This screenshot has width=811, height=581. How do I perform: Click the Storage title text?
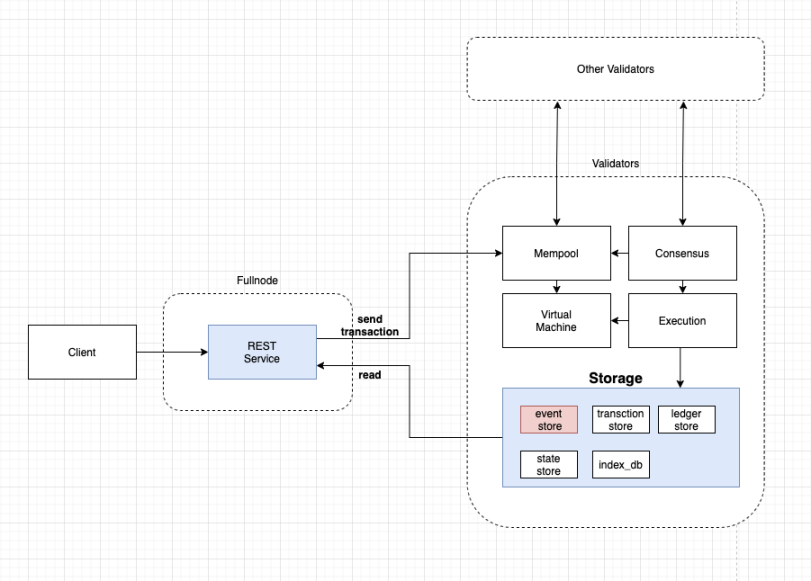(x=616, y=378)
